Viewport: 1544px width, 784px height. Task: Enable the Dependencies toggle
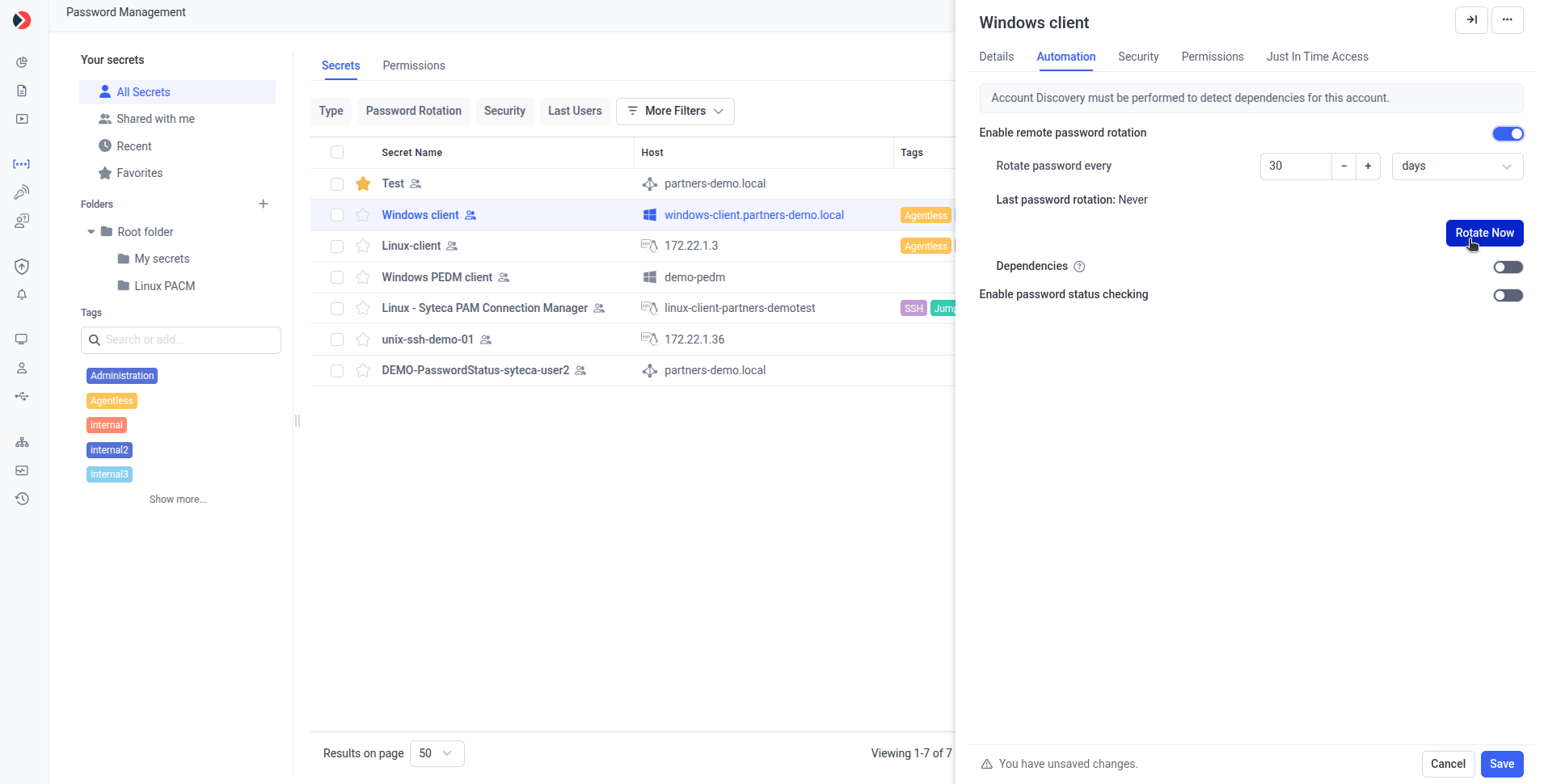click(1508, 267)
